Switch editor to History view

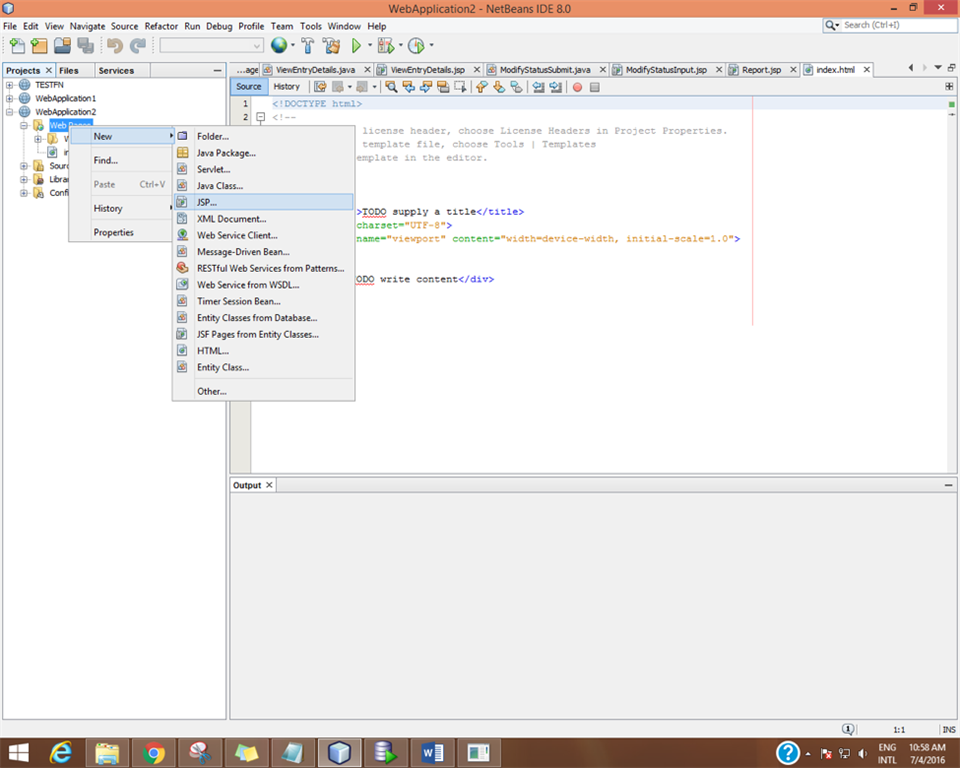pos(286,87)
